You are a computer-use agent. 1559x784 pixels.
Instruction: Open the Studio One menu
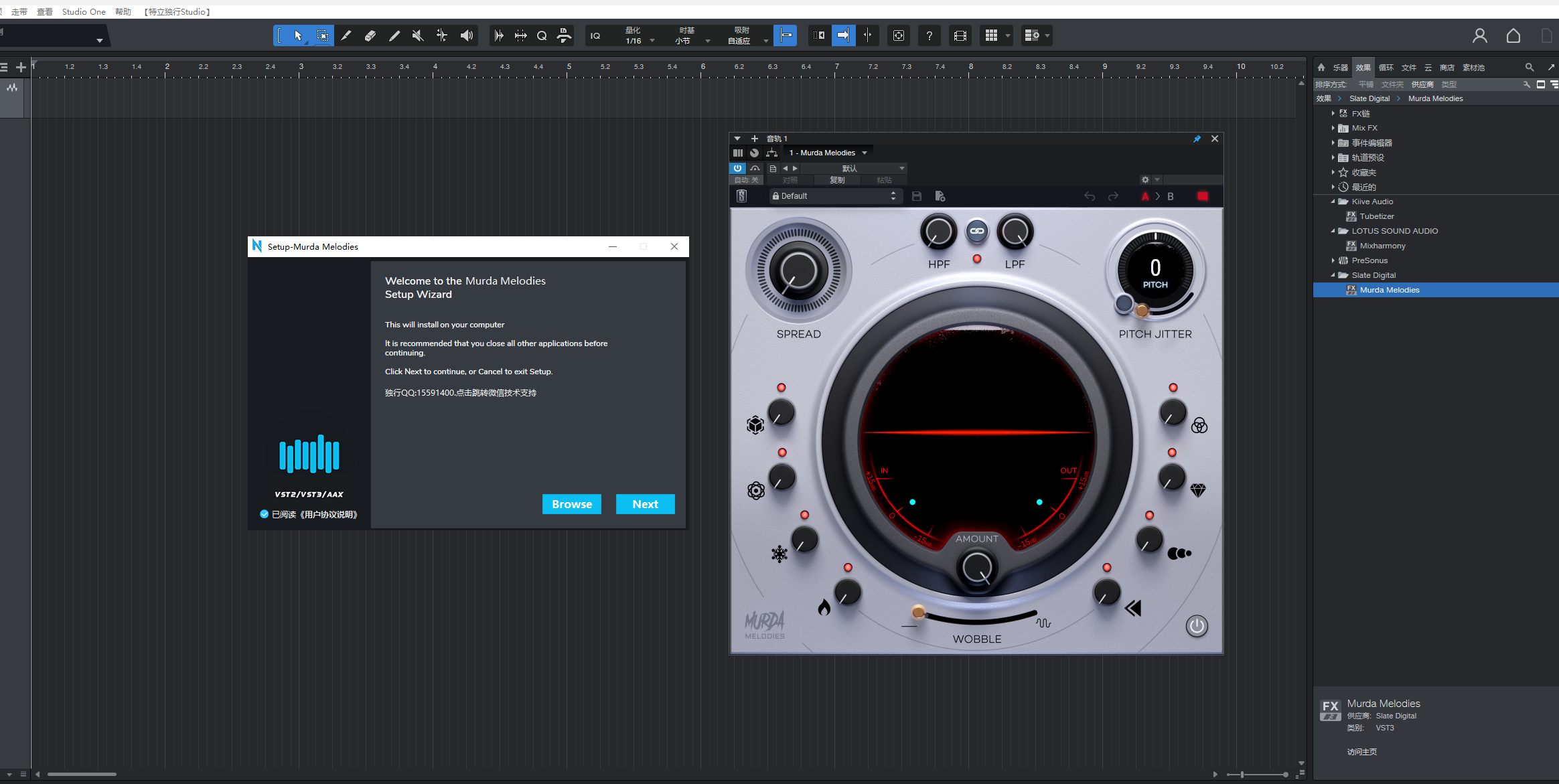pos(84,11)
